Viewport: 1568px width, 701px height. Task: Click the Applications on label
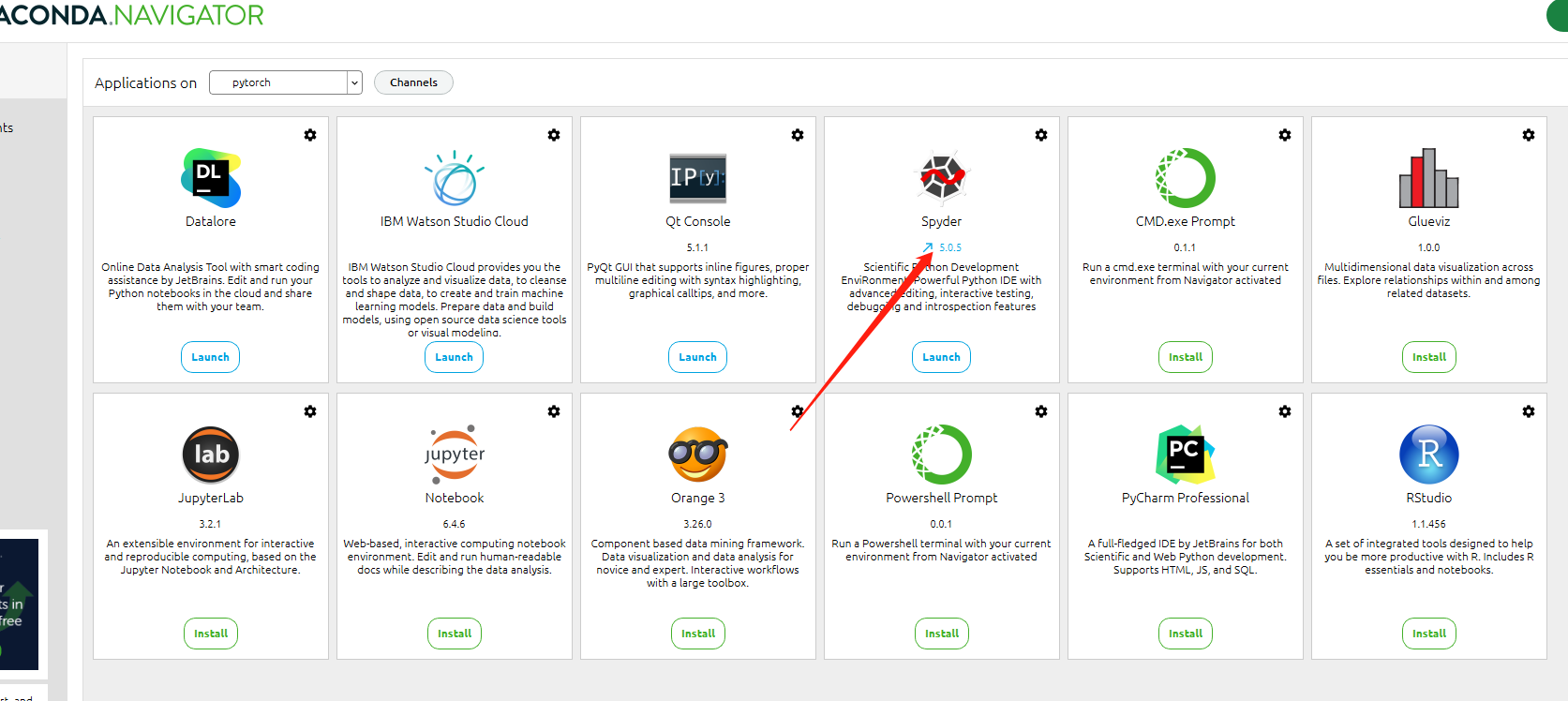point(145,83)
